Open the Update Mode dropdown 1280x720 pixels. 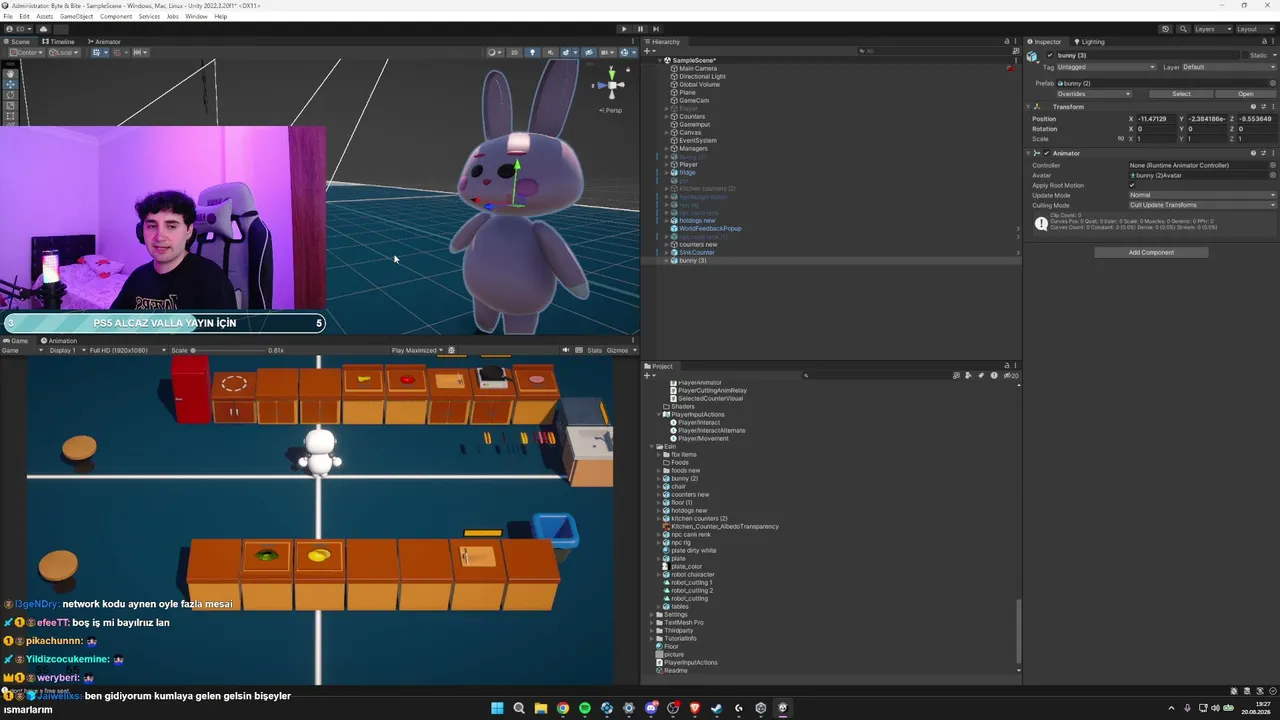point(1203,195)
